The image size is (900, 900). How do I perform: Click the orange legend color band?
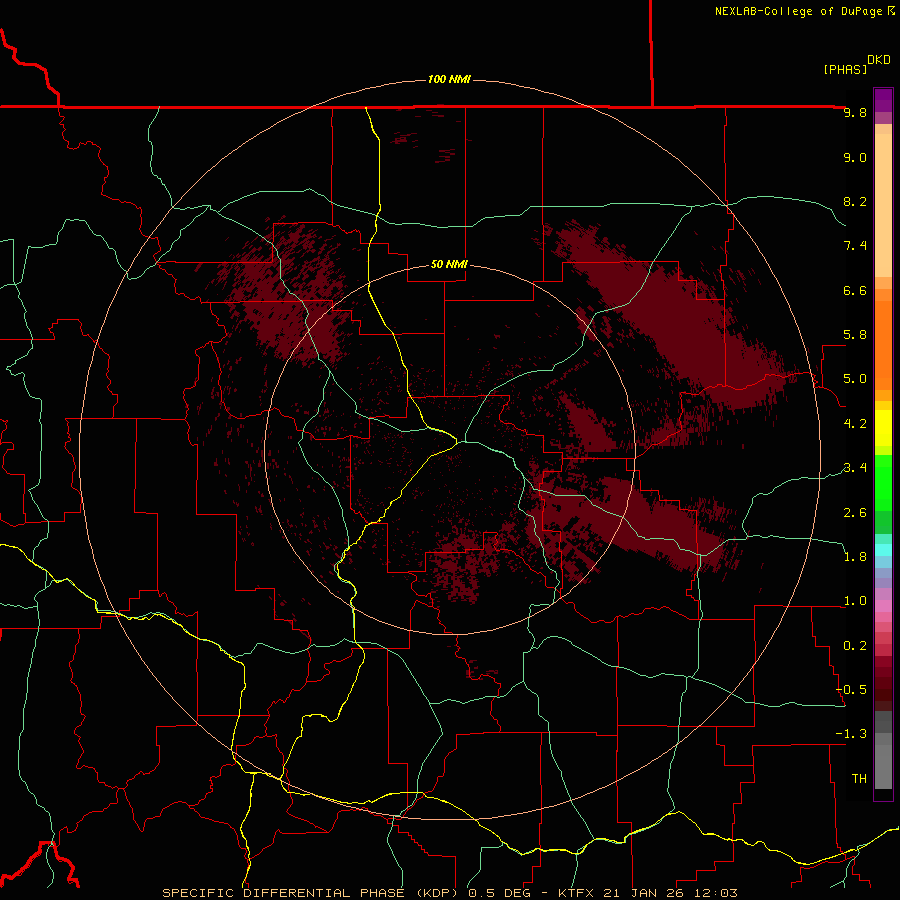tap(883, 346)
